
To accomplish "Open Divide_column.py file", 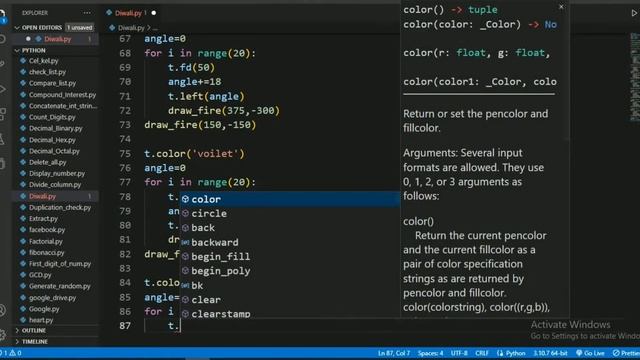I will tap(56, 185).
